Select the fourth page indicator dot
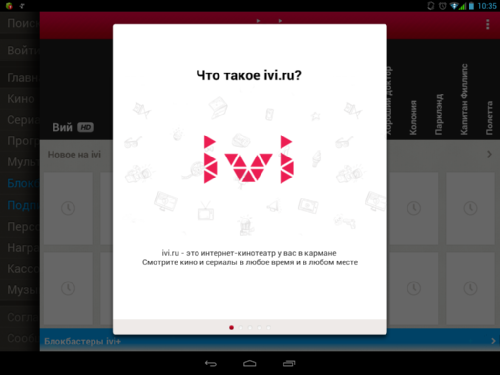This screenshot has height=375, width=500. [x=259, y=328]
